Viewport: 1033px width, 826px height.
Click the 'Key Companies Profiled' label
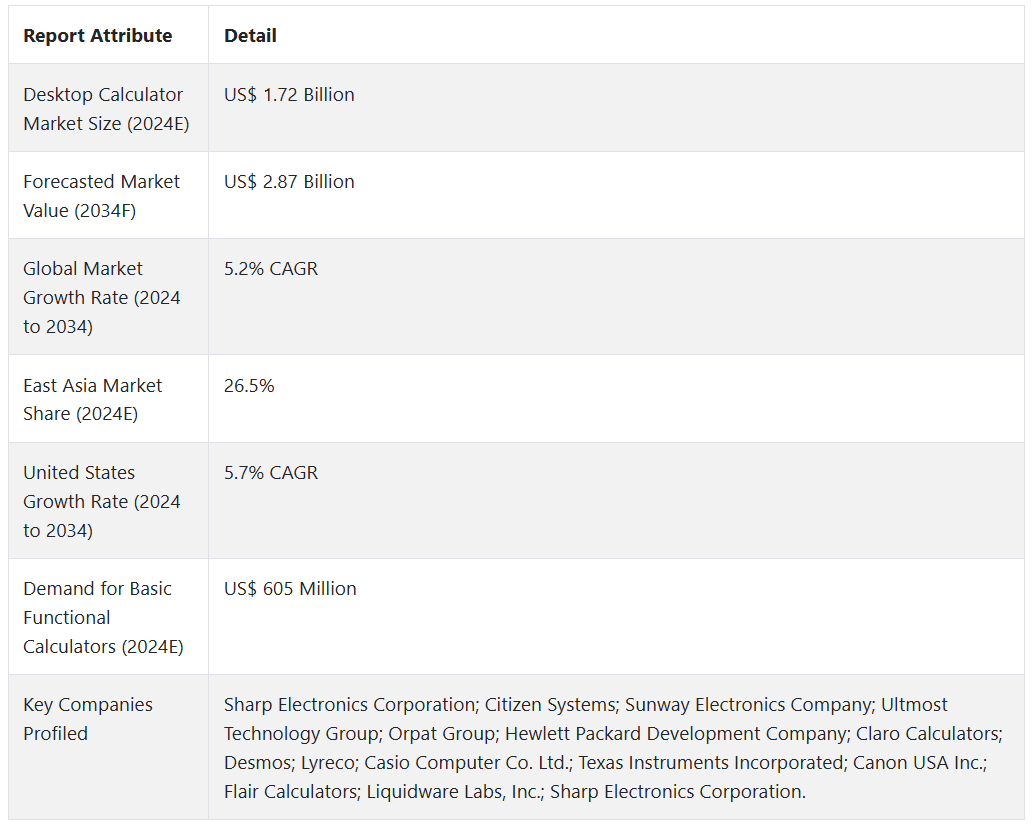(x=88, y=719)
